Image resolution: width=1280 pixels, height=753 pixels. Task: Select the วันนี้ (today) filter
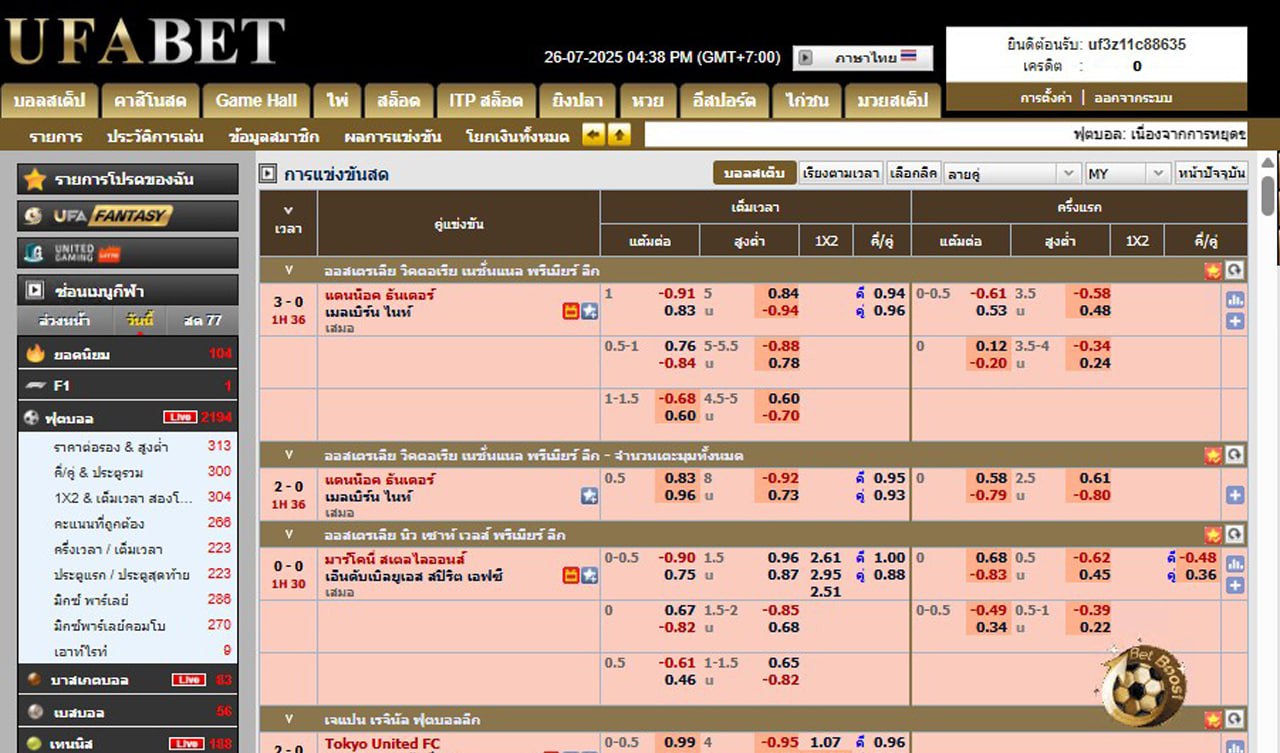(140, 321)
